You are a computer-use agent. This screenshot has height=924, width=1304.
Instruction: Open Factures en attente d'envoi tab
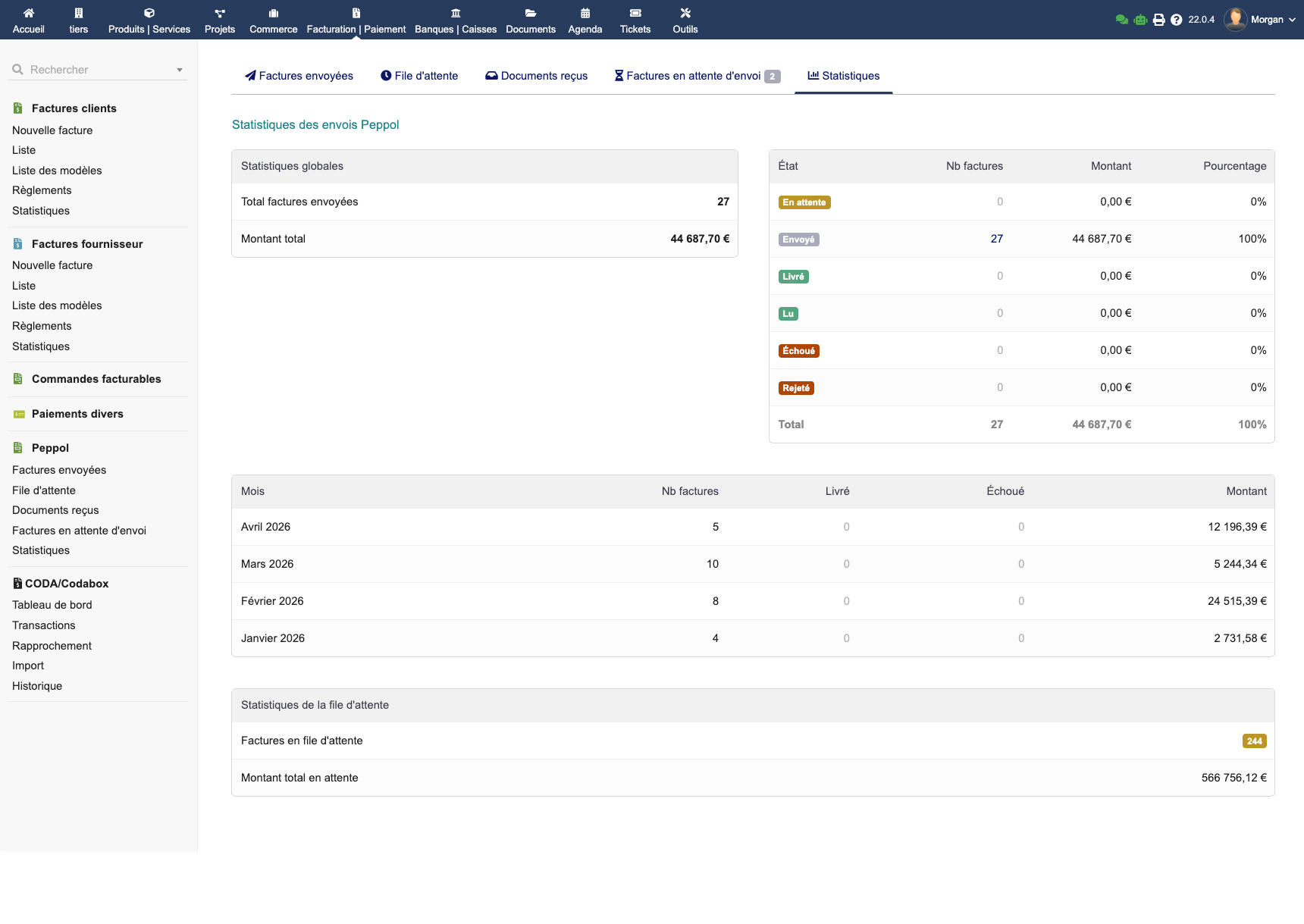click(693, 76)
